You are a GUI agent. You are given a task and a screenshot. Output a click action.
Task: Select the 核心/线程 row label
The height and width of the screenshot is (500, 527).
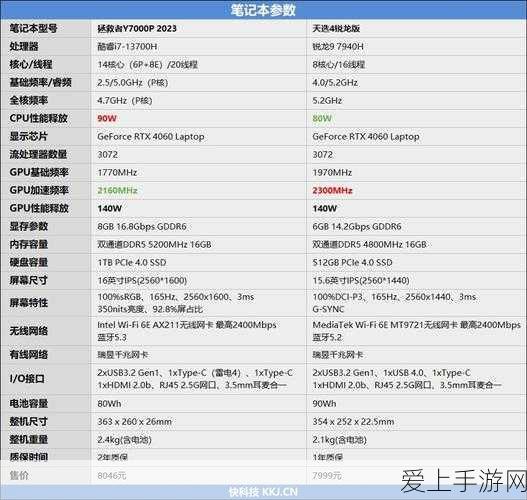[31, 64]
